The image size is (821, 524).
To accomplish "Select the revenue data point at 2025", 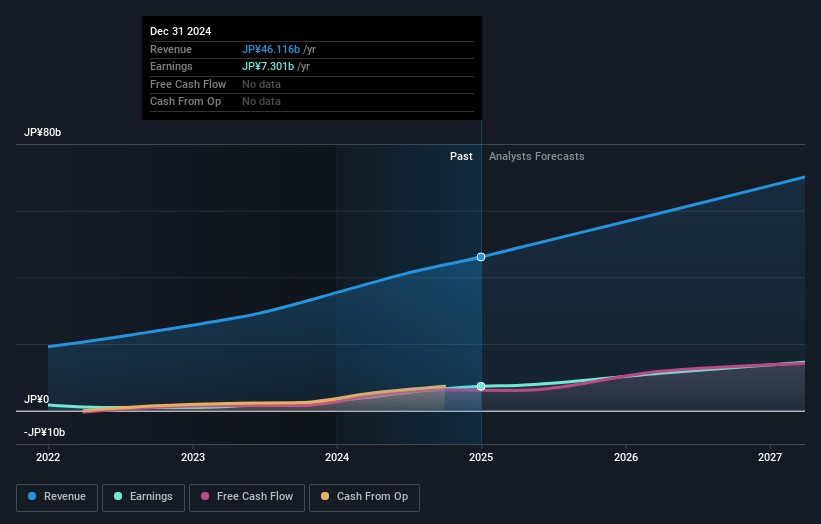I will (481, 257).
